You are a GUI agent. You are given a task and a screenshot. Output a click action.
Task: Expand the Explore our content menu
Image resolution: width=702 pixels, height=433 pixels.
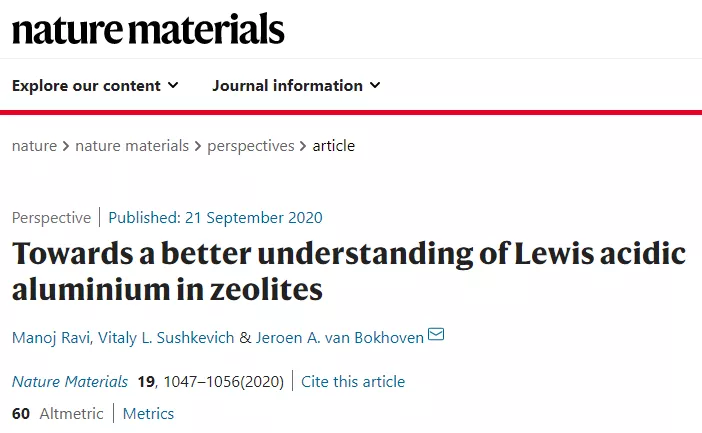95,85
